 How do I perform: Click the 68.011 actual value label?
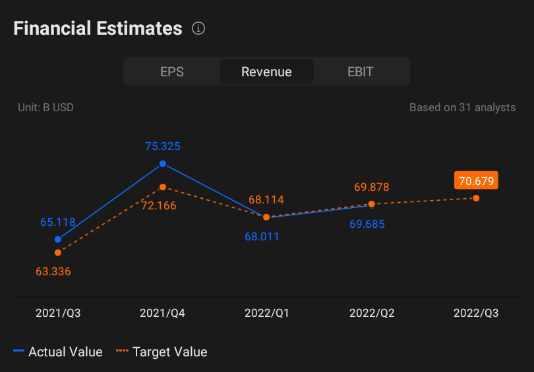(x=262, y=236)
